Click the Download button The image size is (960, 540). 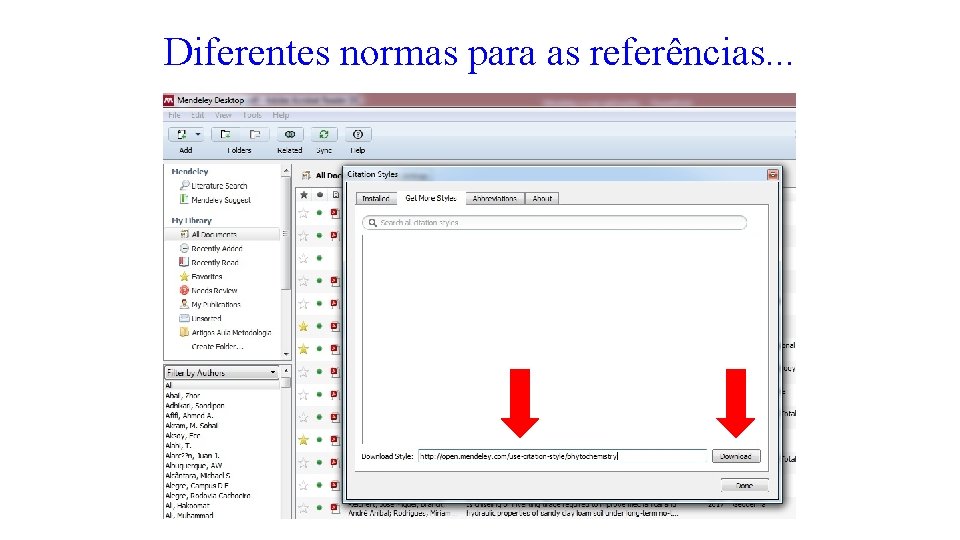click(736, 456)
